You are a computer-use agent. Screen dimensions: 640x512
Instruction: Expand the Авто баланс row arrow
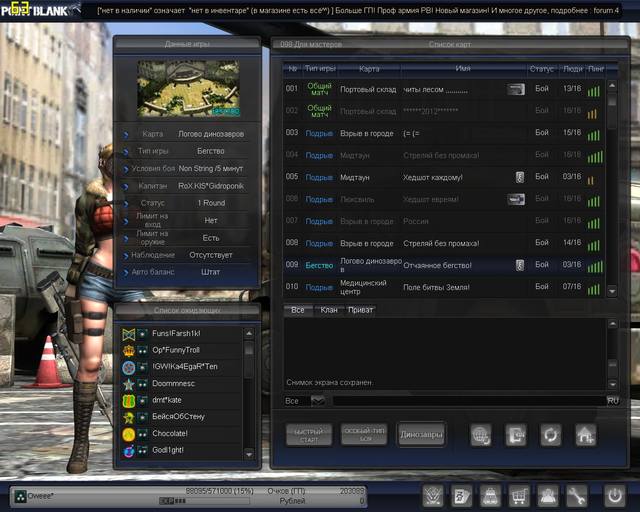click(x=126, y=272)
